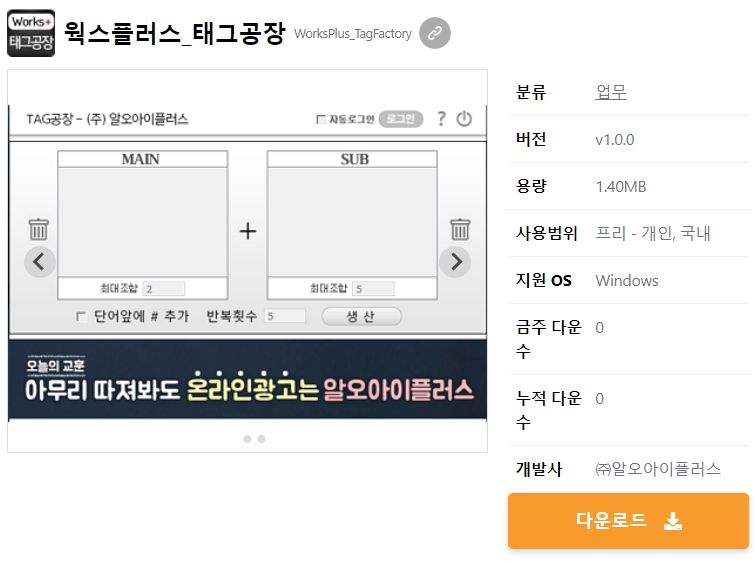
Task: Enable the 단어앞에 # 추가 checkbox
Action: (x=81, y=317)
